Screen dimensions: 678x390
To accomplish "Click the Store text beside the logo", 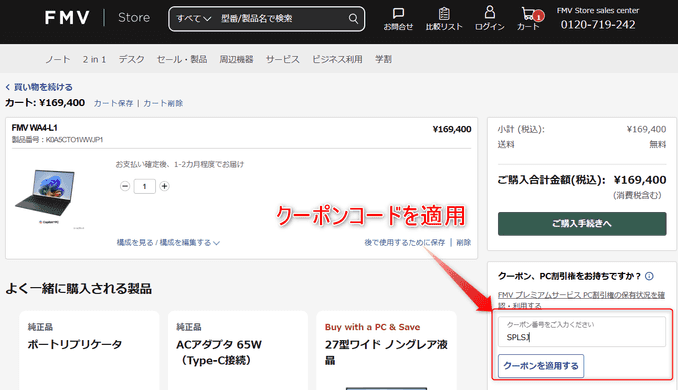I will 134,18.
